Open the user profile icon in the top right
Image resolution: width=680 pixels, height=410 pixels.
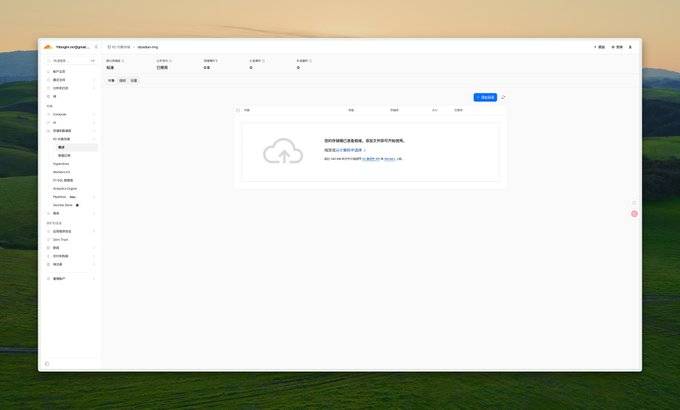(x=630, y=47)
